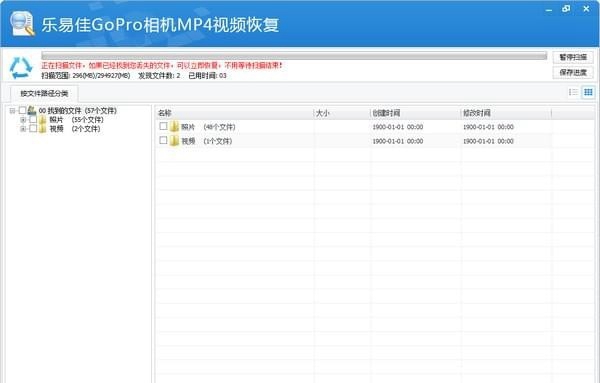Click the magnifier app logo in title bar
Viewport: 600px width, 383px height.
[x=22, y=24]
